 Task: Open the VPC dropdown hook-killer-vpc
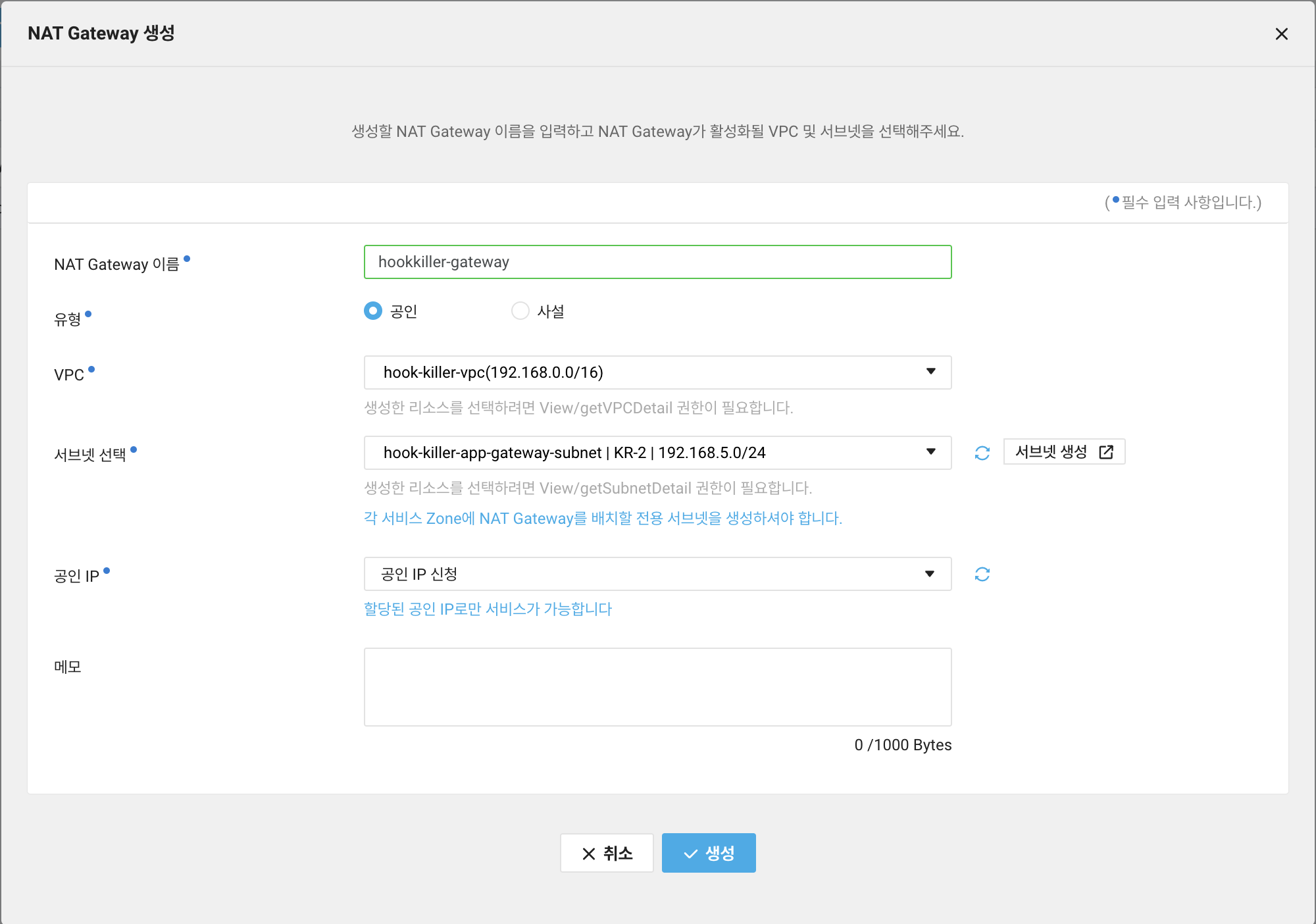click(657, 372)
